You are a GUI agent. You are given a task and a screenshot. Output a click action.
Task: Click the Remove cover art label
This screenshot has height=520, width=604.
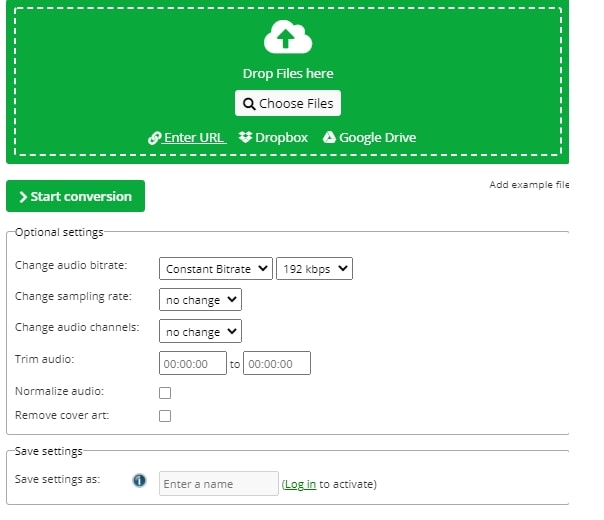point(62,415)
